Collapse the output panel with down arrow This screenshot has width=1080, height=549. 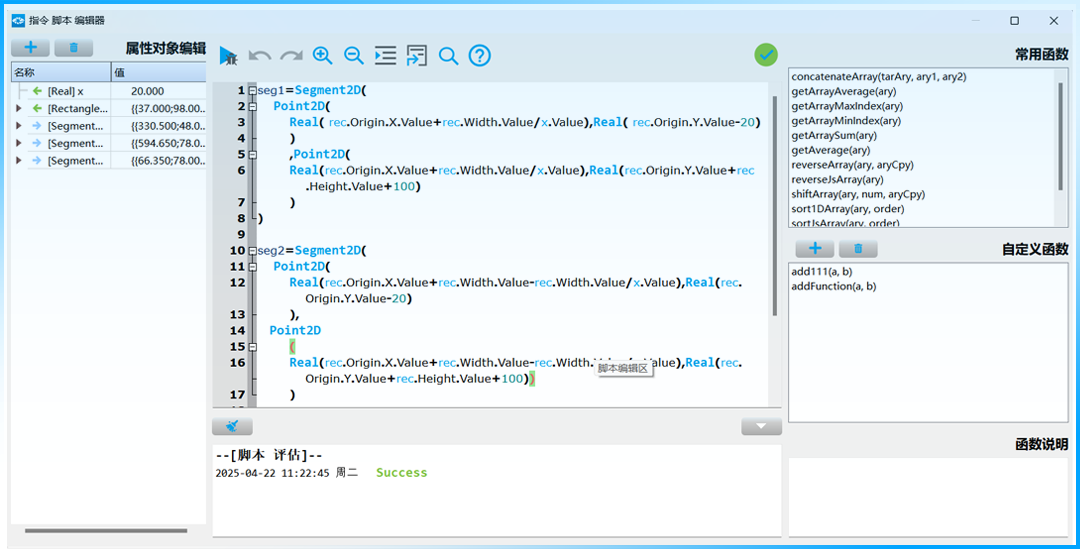[x=761, y=427]
